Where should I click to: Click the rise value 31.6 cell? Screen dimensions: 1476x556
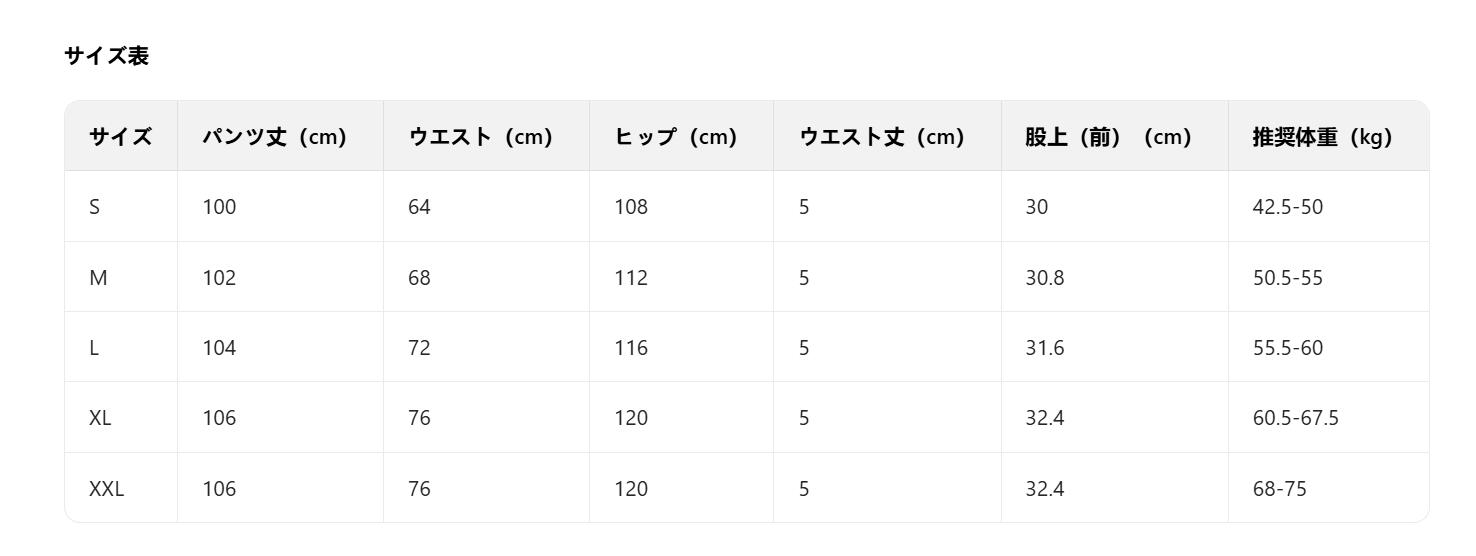(1041, 348)
